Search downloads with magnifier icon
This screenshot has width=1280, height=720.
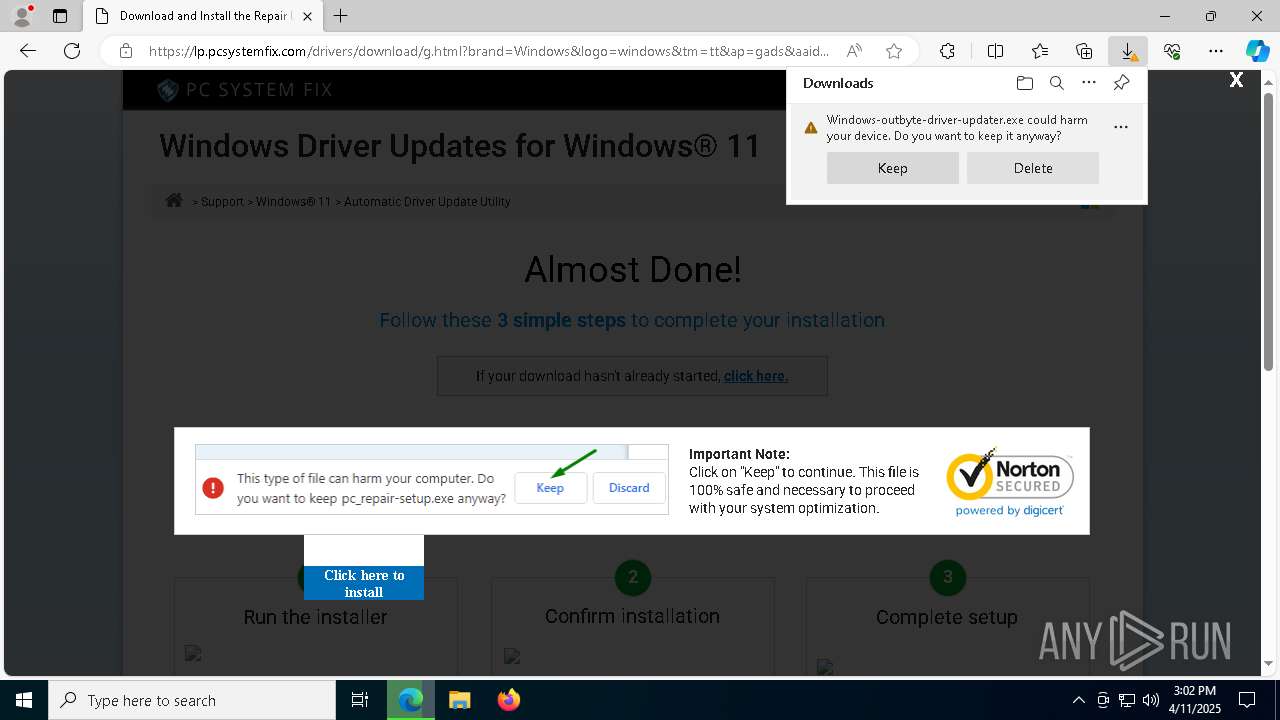[x=1056, y=83]
